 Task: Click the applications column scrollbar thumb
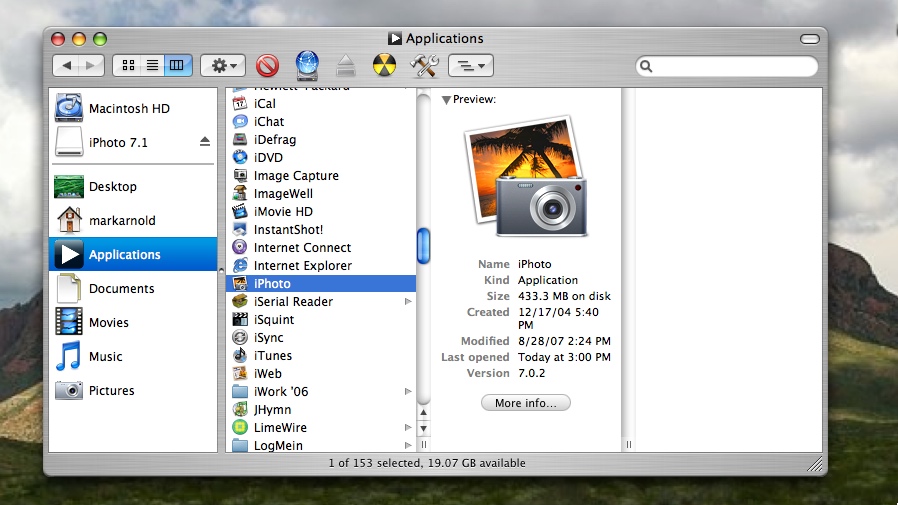423,246
